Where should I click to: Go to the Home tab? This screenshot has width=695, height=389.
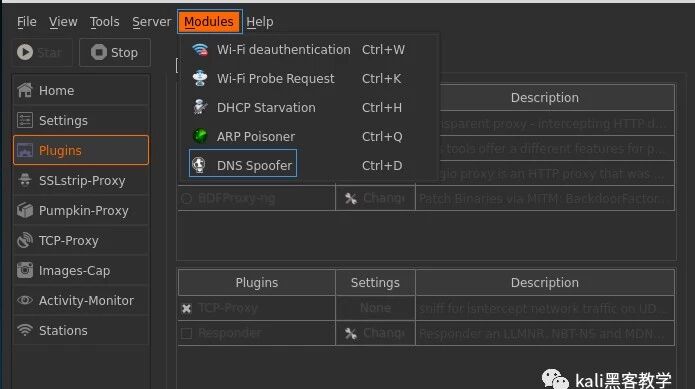[x=81, y=90]
